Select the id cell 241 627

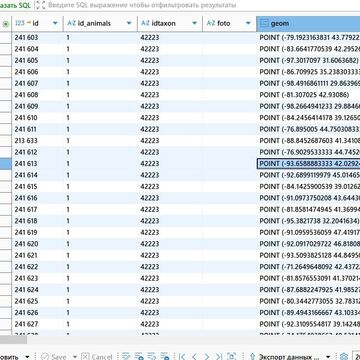[37, 324]
